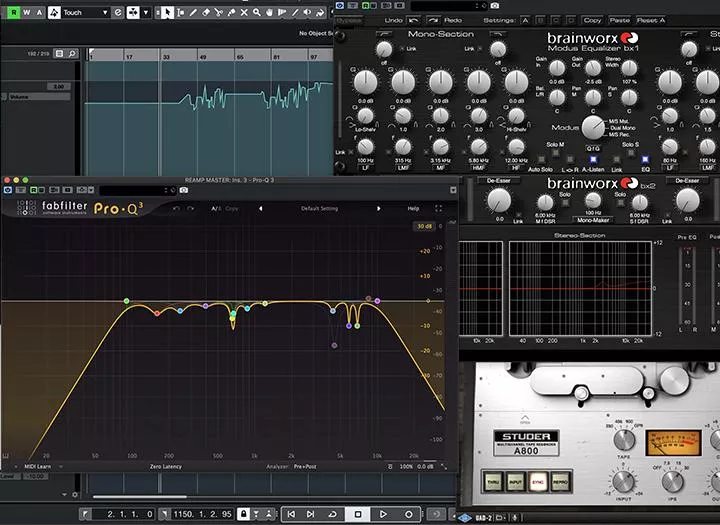Select the Line tool in the toolbar
The width and height of the screenshot is (720, 525).
pyautogui.click(x=295, y=12)
